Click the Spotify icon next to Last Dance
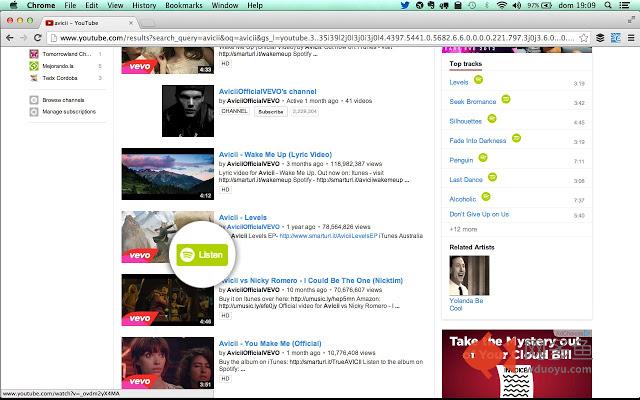Screen dimensions: 640x400 coord(492,177)
